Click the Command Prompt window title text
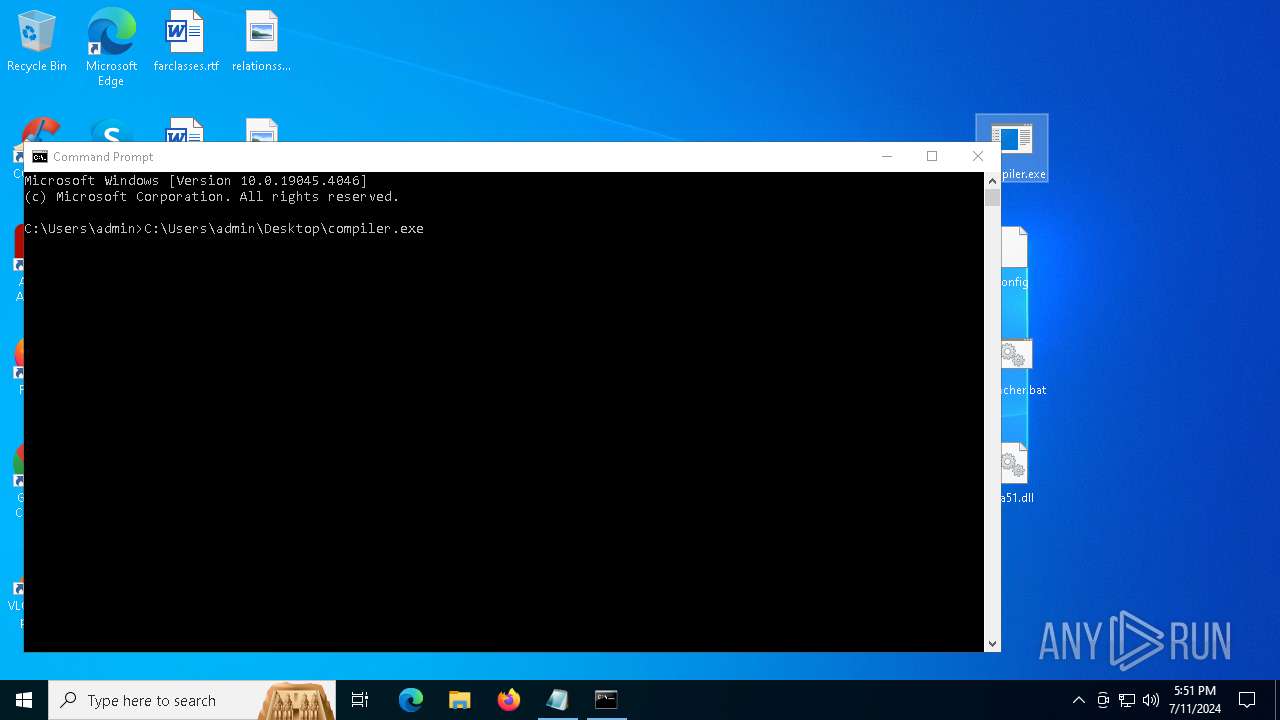 (103, 157)
